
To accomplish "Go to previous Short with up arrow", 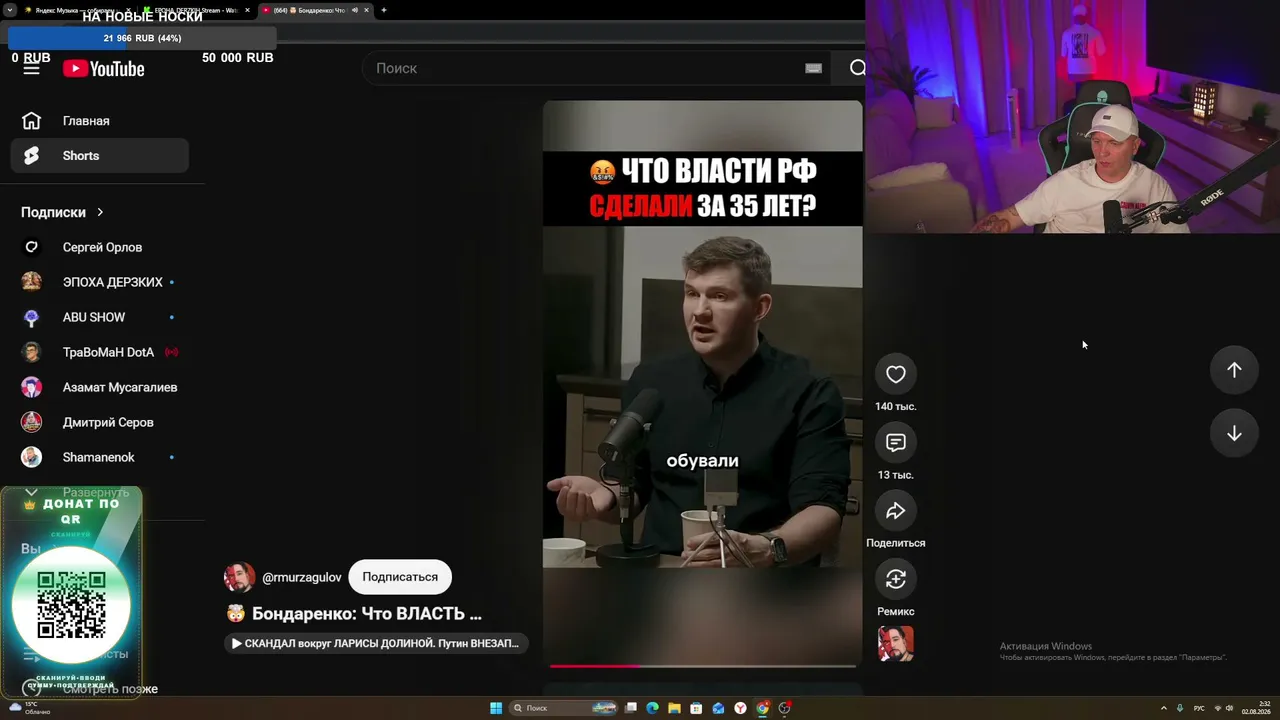I will [1234, 370].
